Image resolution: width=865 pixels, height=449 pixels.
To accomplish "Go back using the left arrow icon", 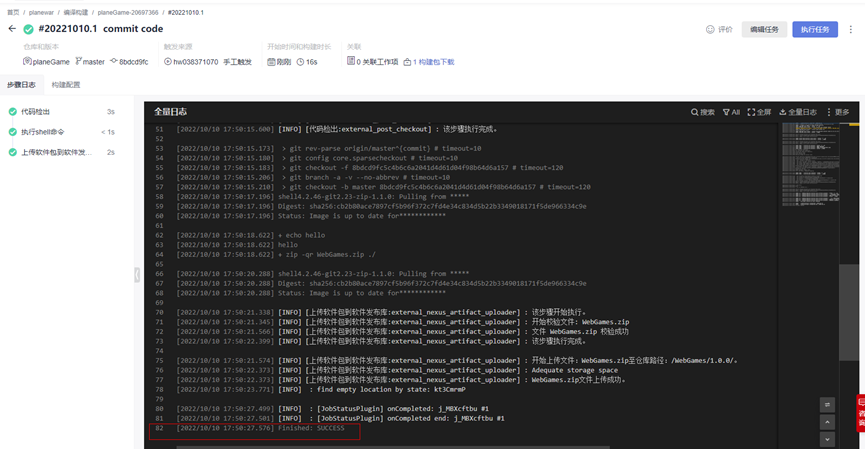I will click(x=12, y=29).
